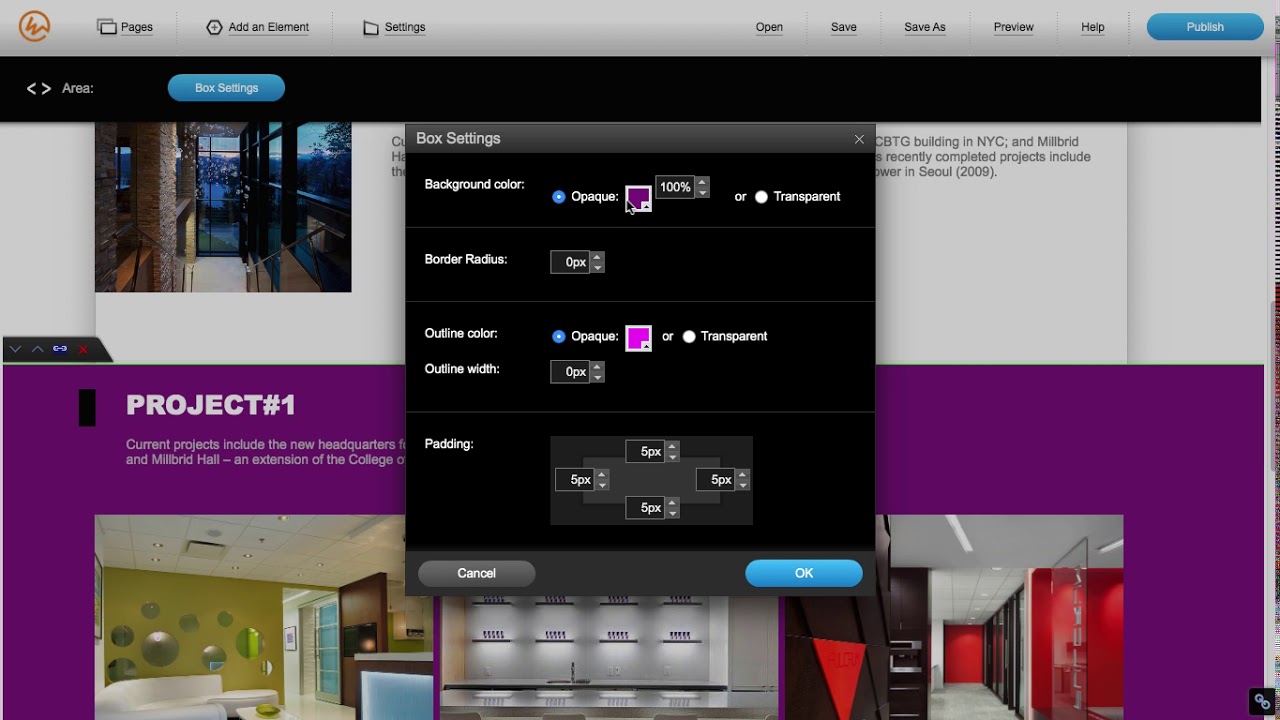The height and width of the screenshot is (720, 1280).
Task: Click Open in top bar
Action: pyautogui.click(x=769, y=27)
